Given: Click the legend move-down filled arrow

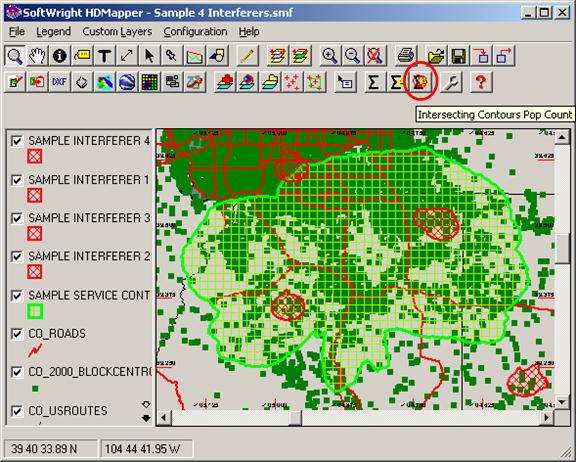Looking at the screenshot, I should click(x=146, y=418).
